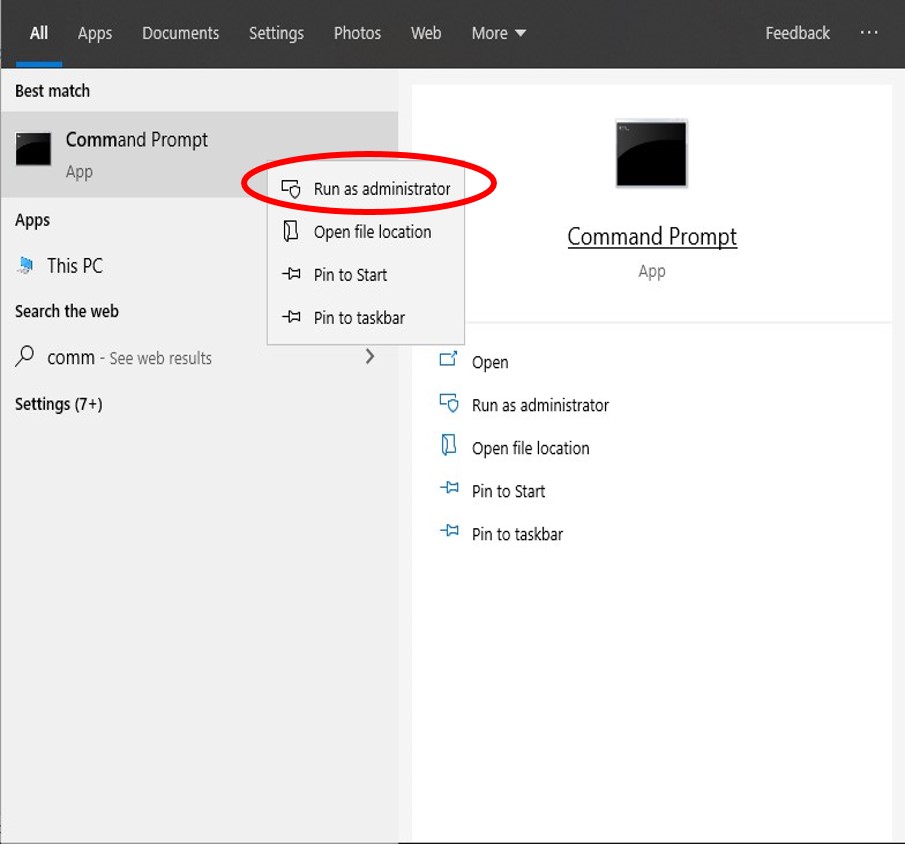Click Open in the right details pane
This screenshot has height=844, width=905.
[490, 363]
